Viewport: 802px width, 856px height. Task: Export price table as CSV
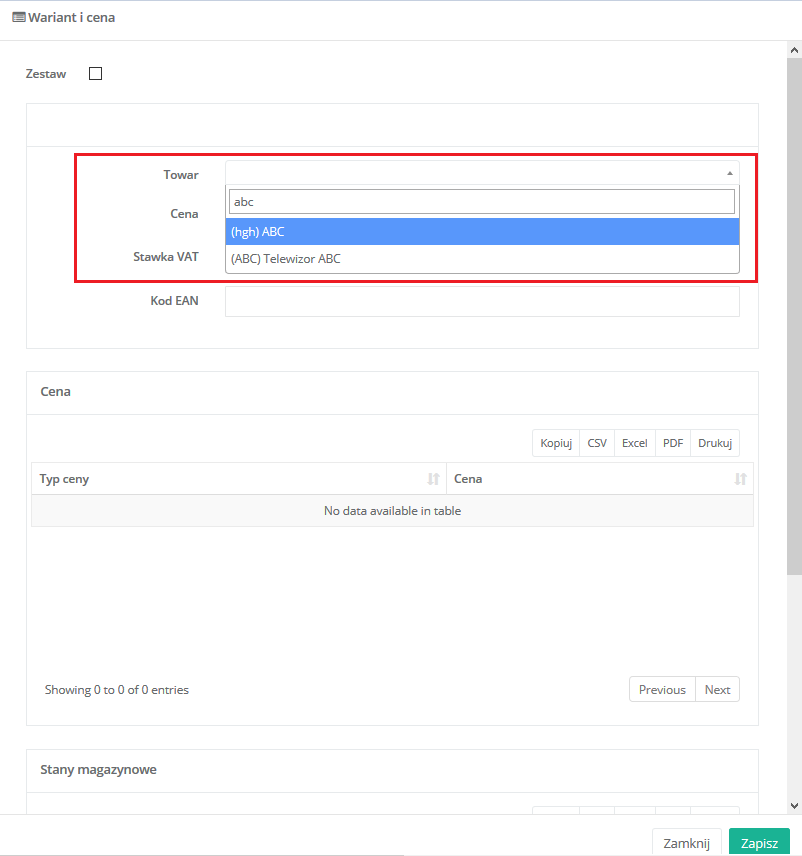pos(597,443)
